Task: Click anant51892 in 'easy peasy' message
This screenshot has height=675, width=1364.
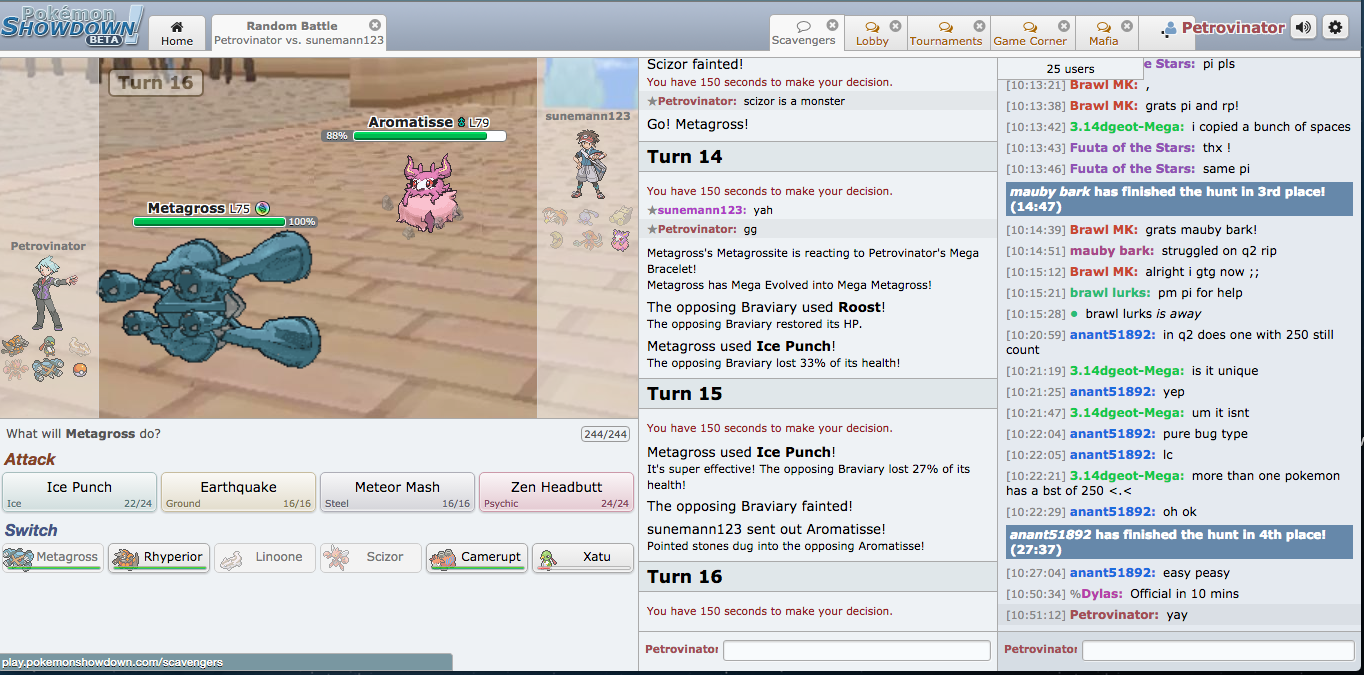Action: (x=1113, y=573)
